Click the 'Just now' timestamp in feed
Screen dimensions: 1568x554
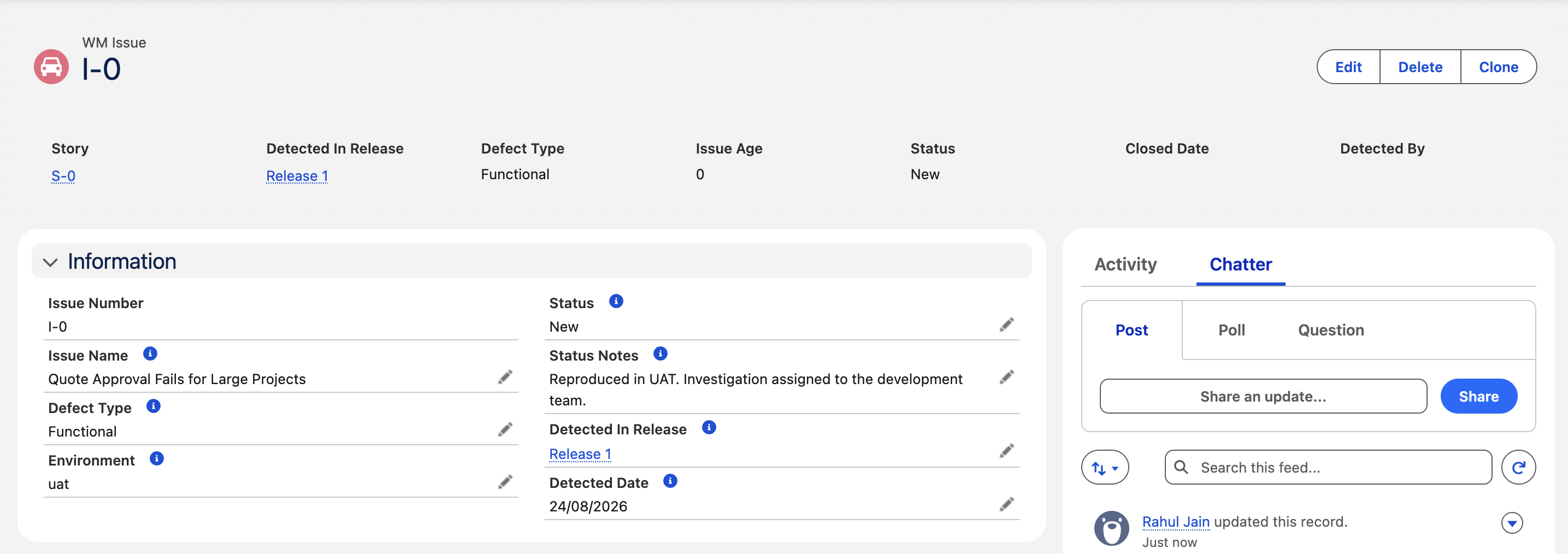pyautogui.click(x=1169, y=543)
